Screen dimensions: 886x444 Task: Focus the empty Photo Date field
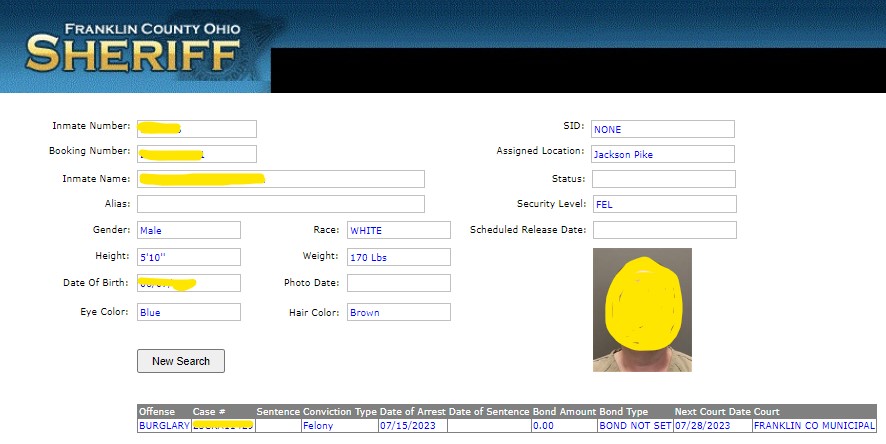coord(399,283)
